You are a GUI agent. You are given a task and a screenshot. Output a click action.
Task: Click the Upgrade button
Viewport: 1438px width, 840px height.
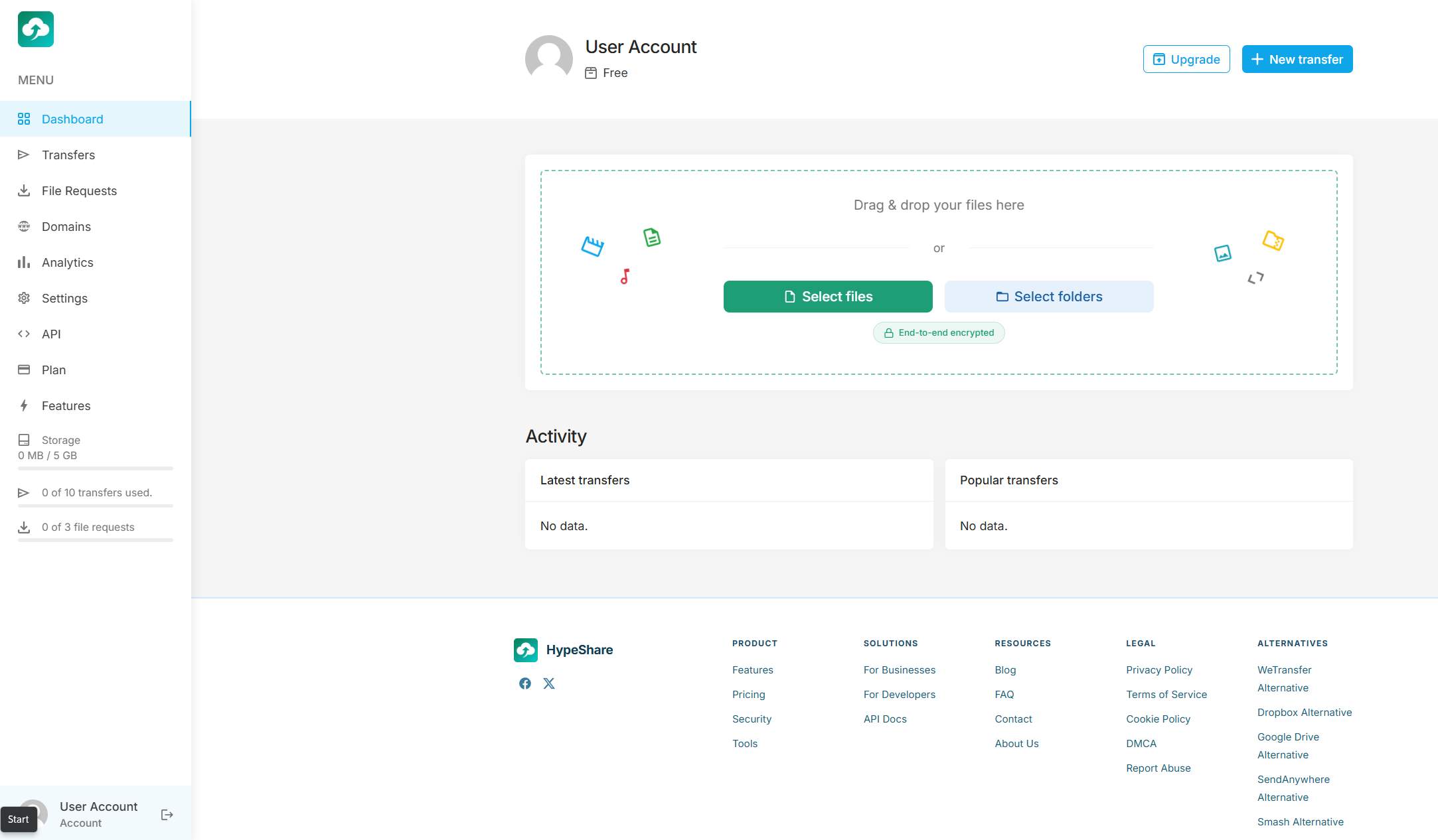click(x=1186, y=59)
